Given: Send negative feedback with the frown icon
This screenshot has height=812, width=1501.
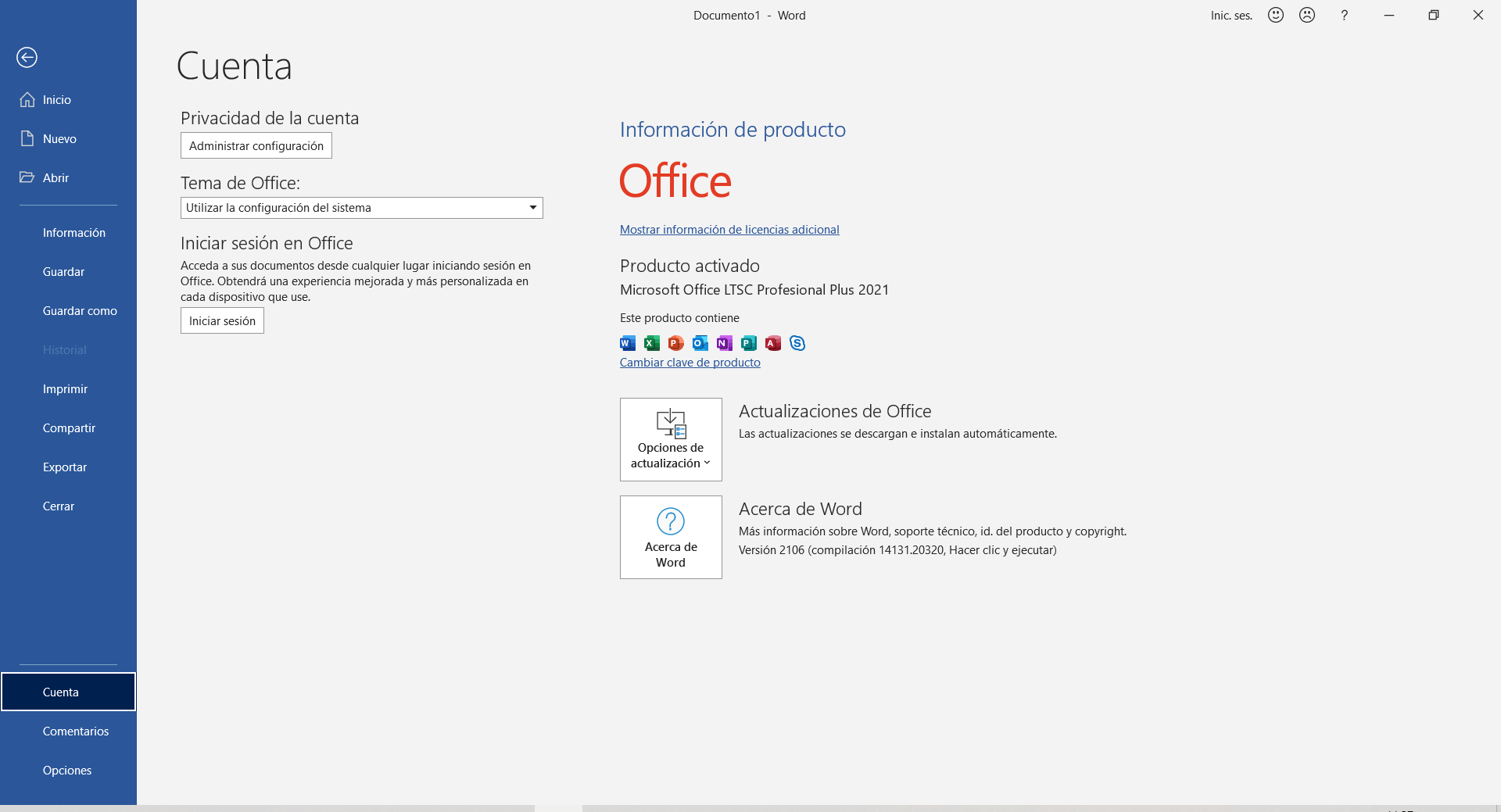Looking at the screenshot, I should coord(1307,15).
